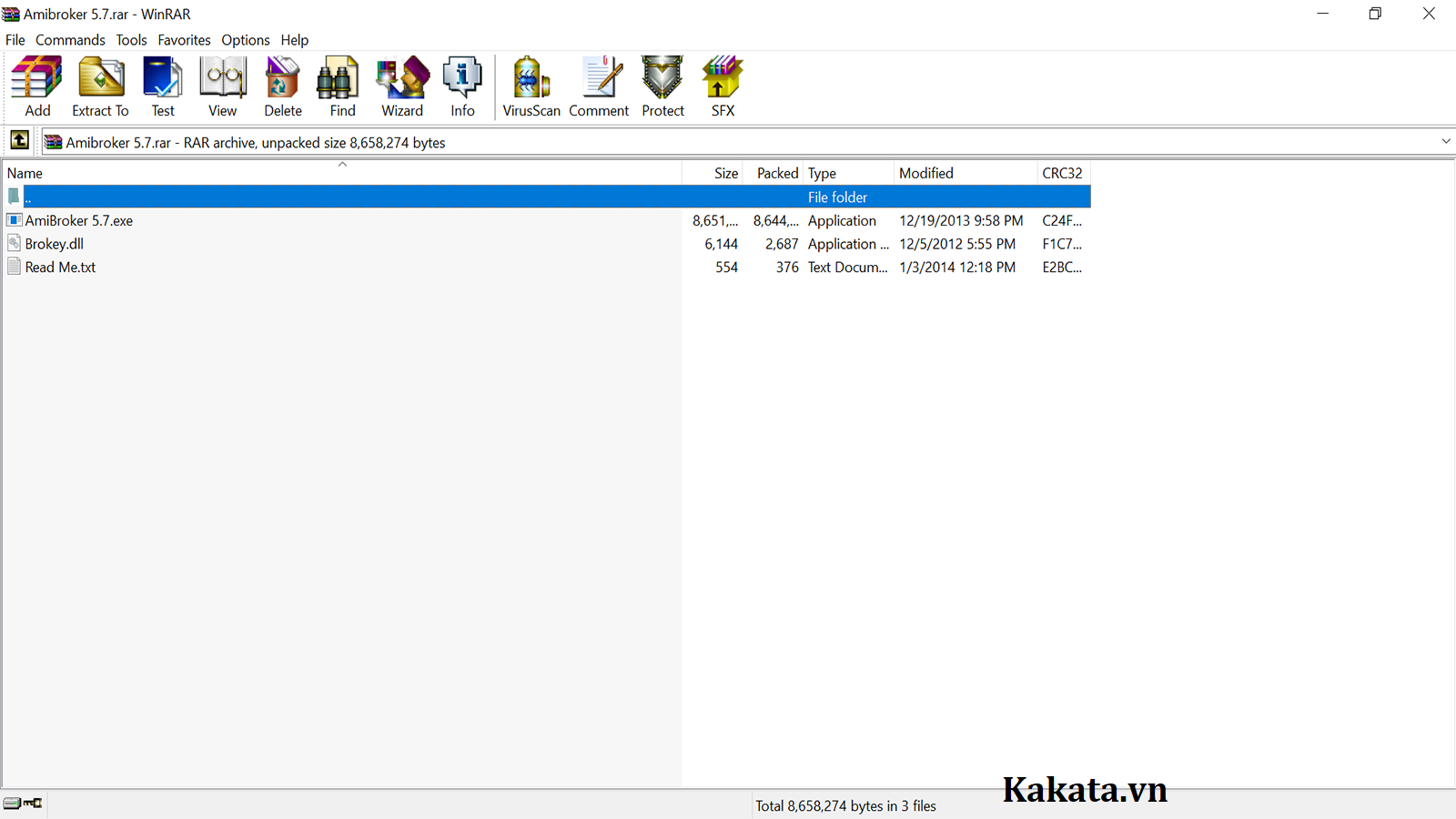Viewport: 1456px width, 819px height.
Task: Sort by the Name column header
Action: pos(342,173)
